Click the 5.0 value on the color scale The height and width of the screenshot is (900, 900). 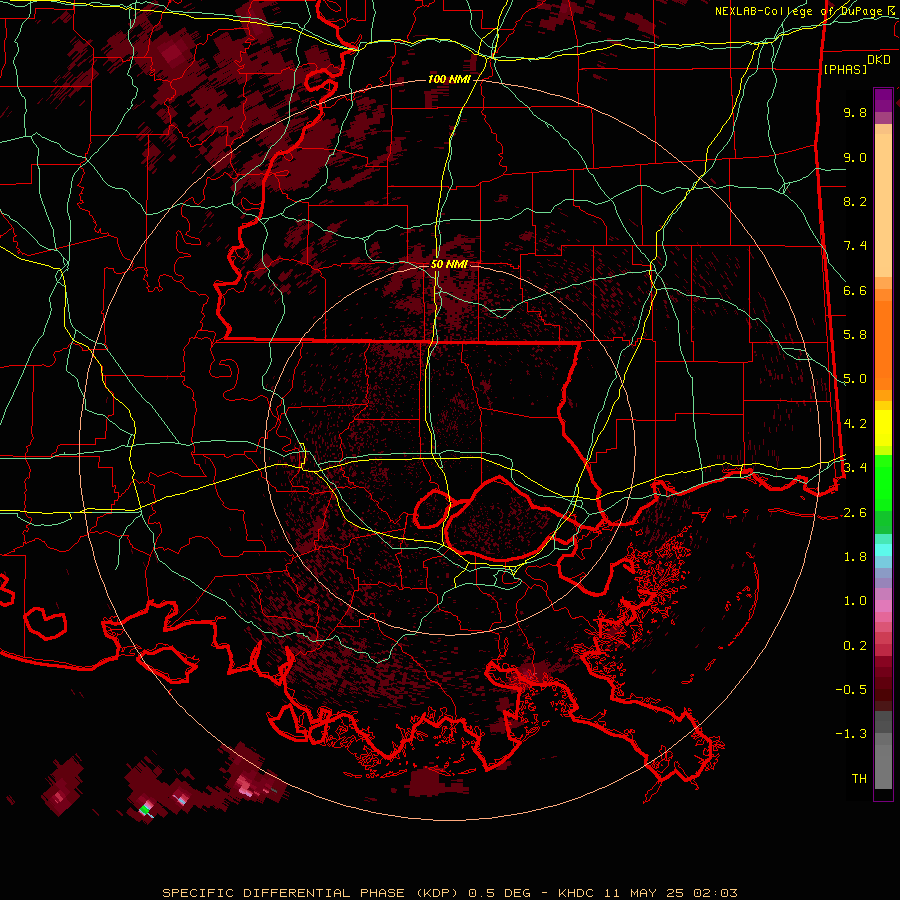pos(855,379)
